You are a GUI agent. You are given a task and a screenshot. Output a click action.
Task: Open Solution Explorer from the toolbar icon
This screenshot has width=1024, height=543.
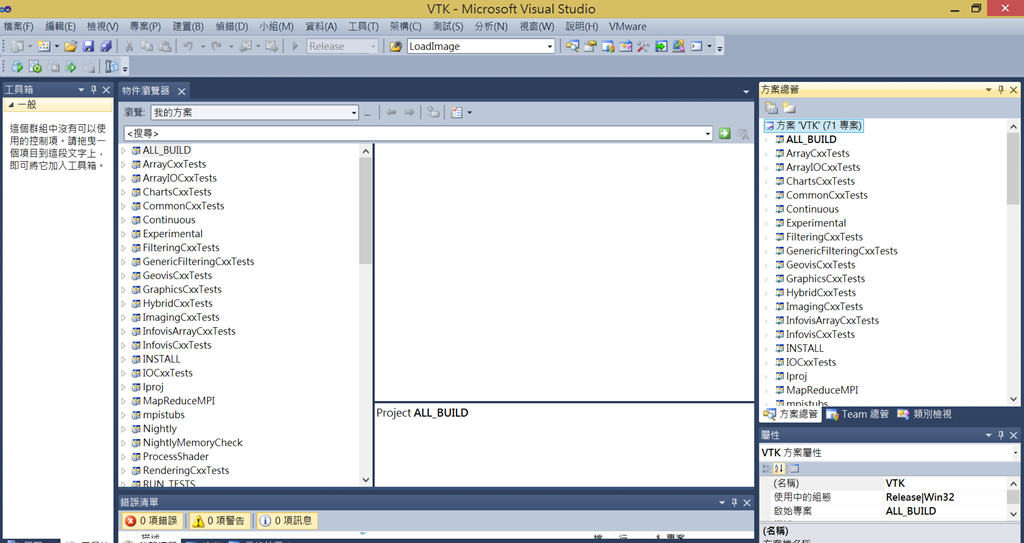click(573, 46)
